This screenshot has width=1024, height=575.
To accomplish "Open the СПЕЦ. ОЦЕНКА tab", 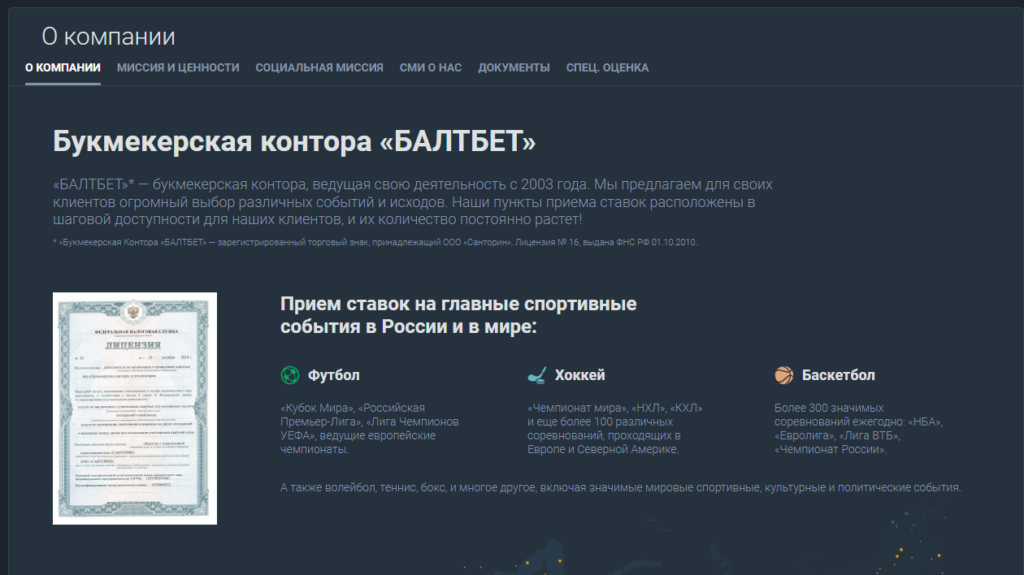I will point(607,68).
